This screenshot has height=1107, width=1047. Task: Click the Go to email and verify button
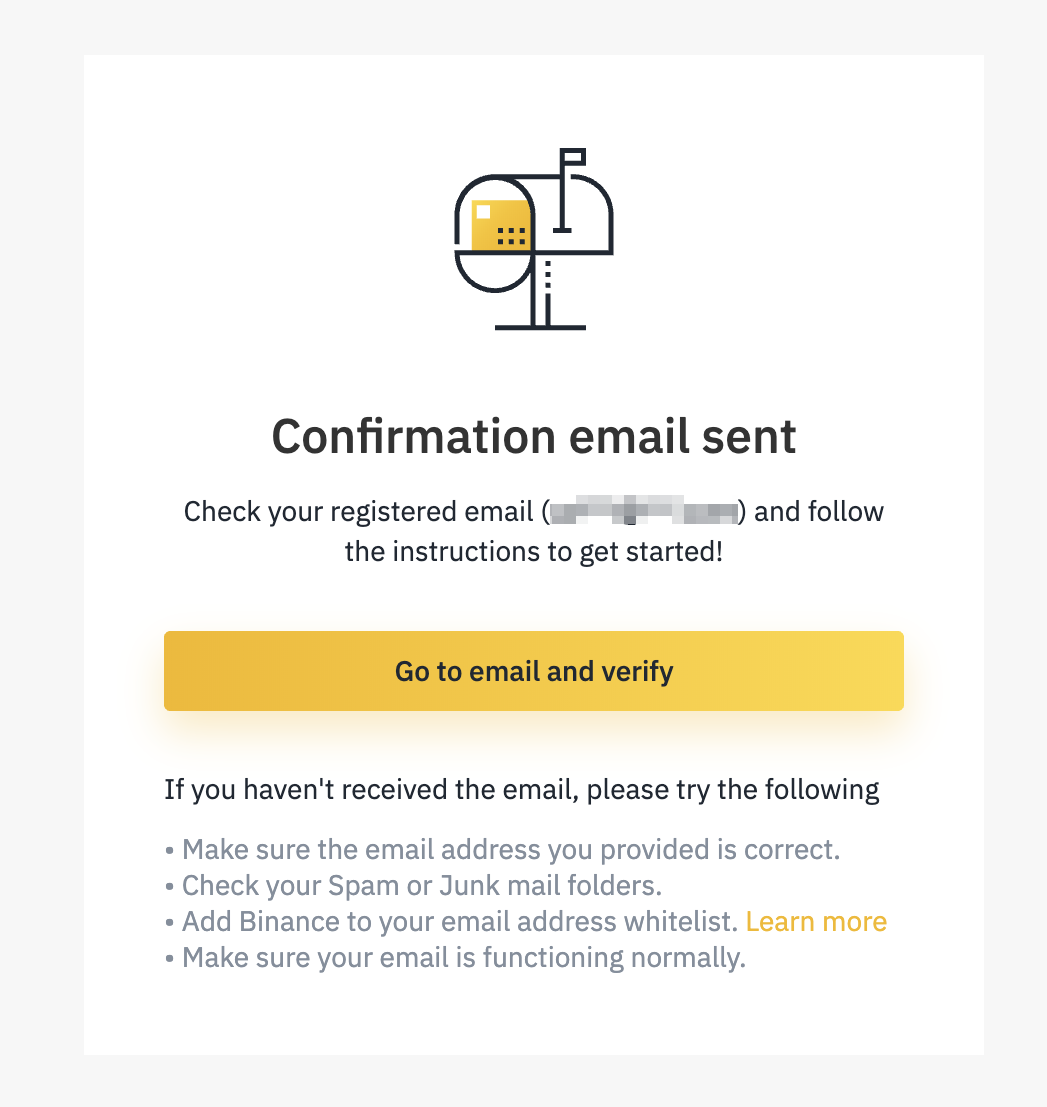point(534,671)
